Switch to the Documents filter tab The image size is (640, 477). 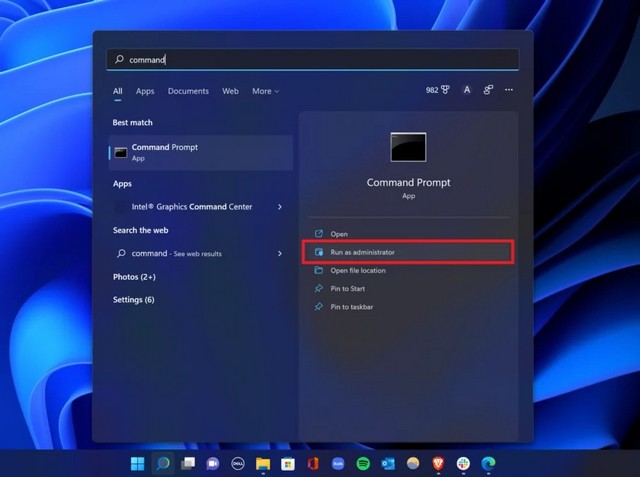[x=188, y=91]
